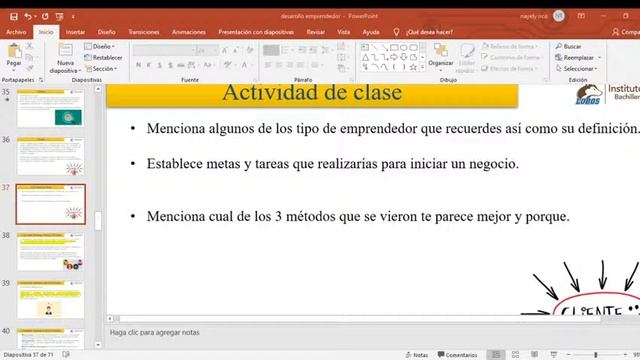The image size is (640, 360).
Task: Undo the last action
Action: [x=28, y=16]
